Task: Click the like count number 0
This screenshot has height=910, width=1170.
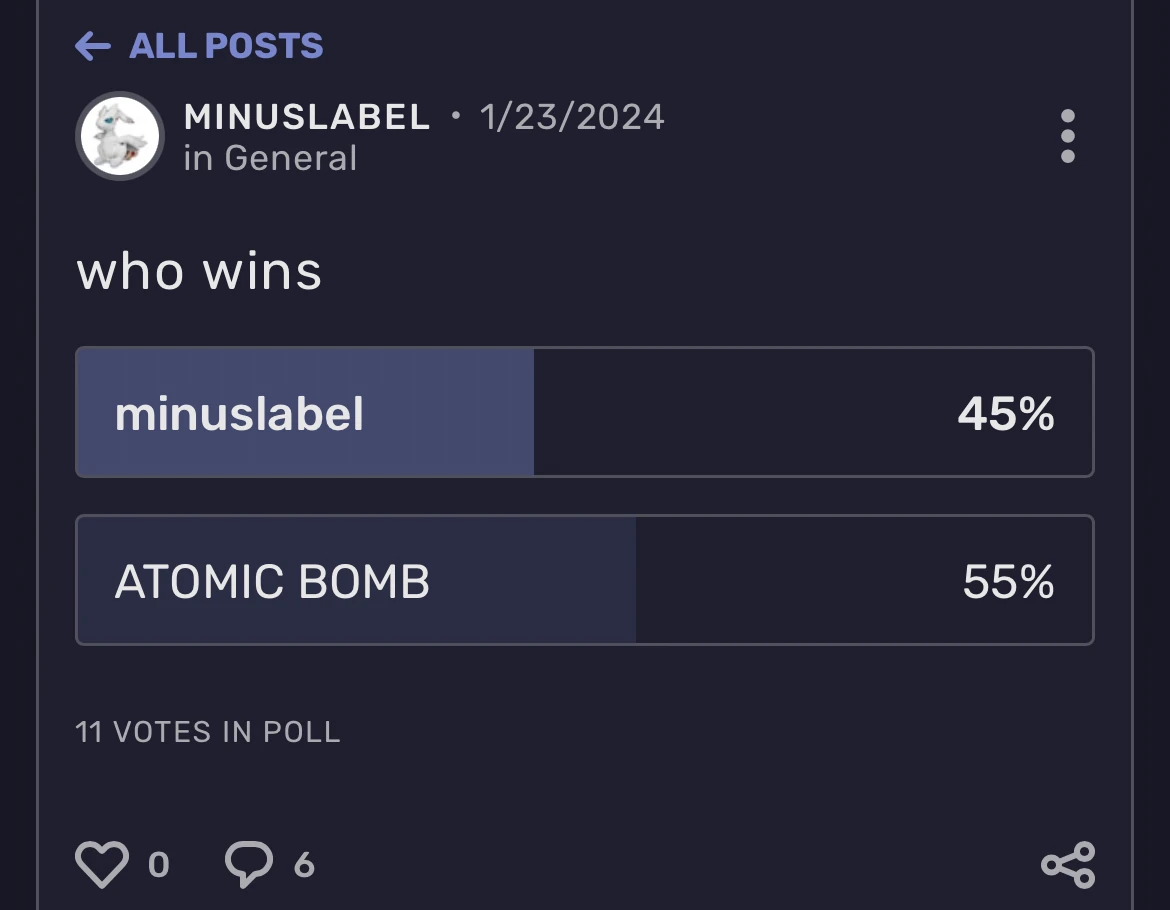Action: click(158, 864)
